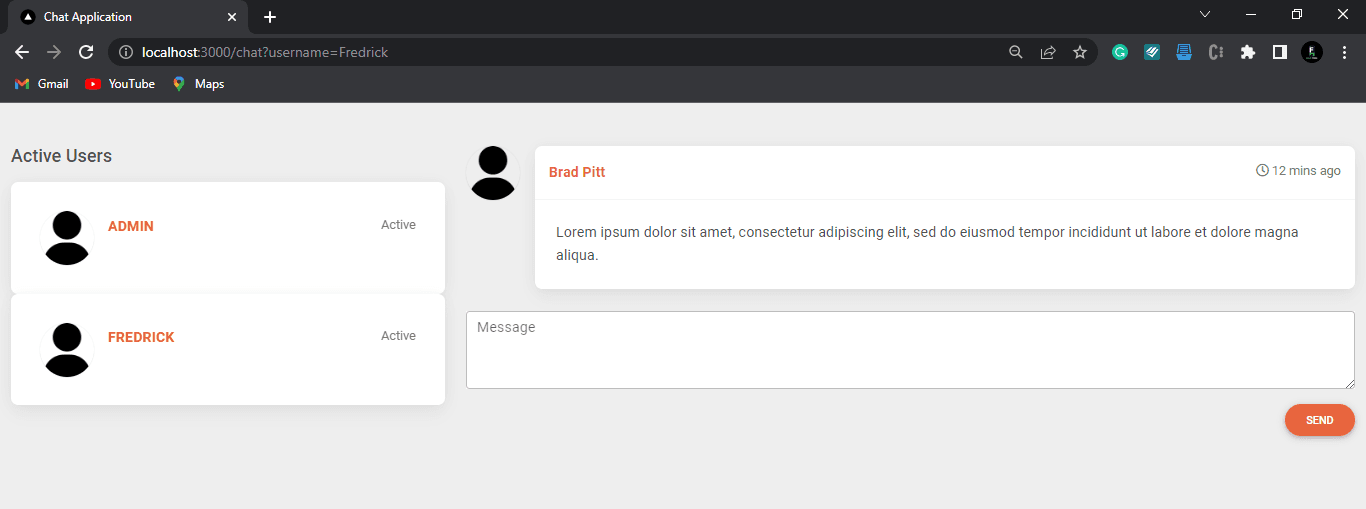This screenshot has width=1366, height=509.
Task: Toggle the browser side panel
Action: click(x=1279, y=52)
